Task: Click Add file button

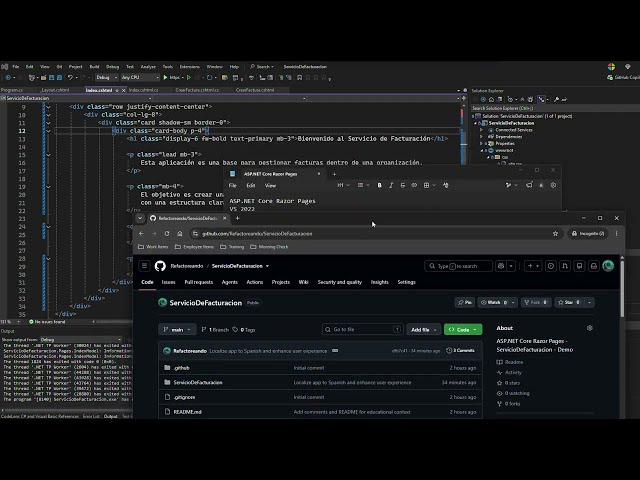Action: [x=424, y=329]
